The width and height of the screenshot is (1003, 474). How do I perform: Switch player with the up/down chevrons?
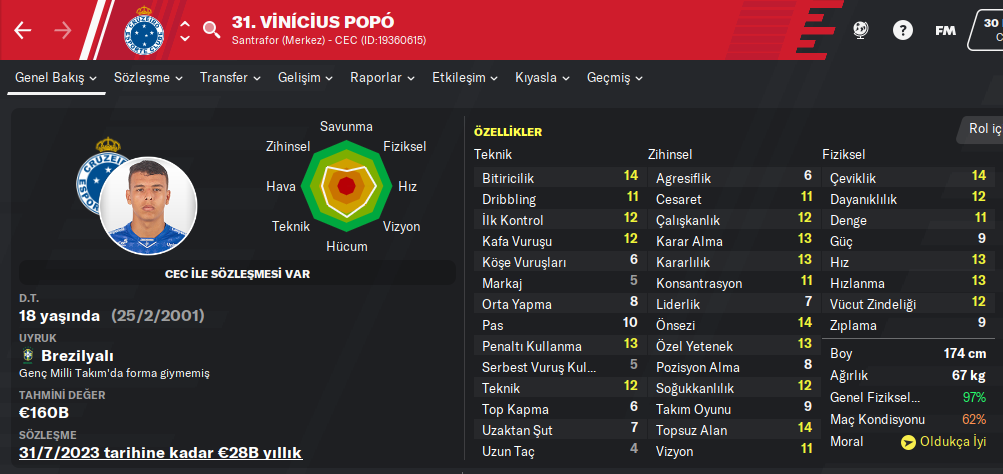[x=185, y=30]
